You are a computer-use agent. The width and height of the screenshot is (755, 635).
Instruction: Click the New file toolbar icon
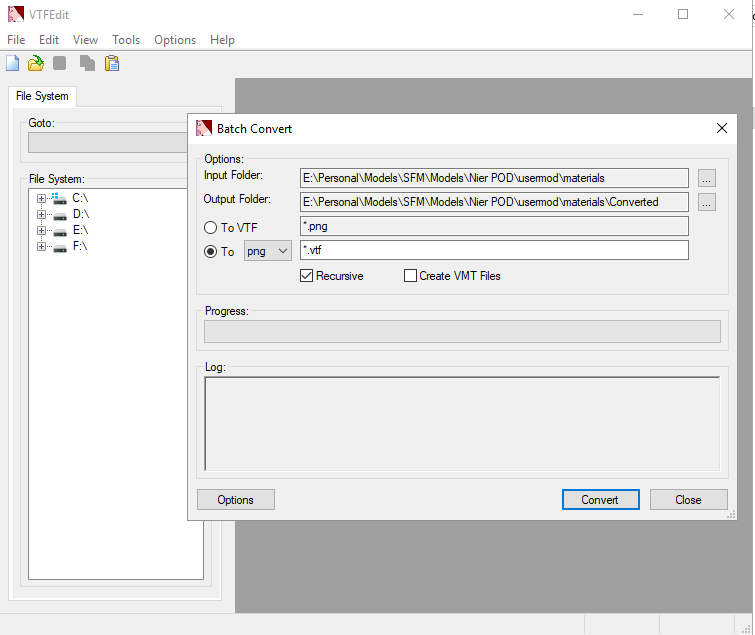pyautogui.click(x=13, y=64)
